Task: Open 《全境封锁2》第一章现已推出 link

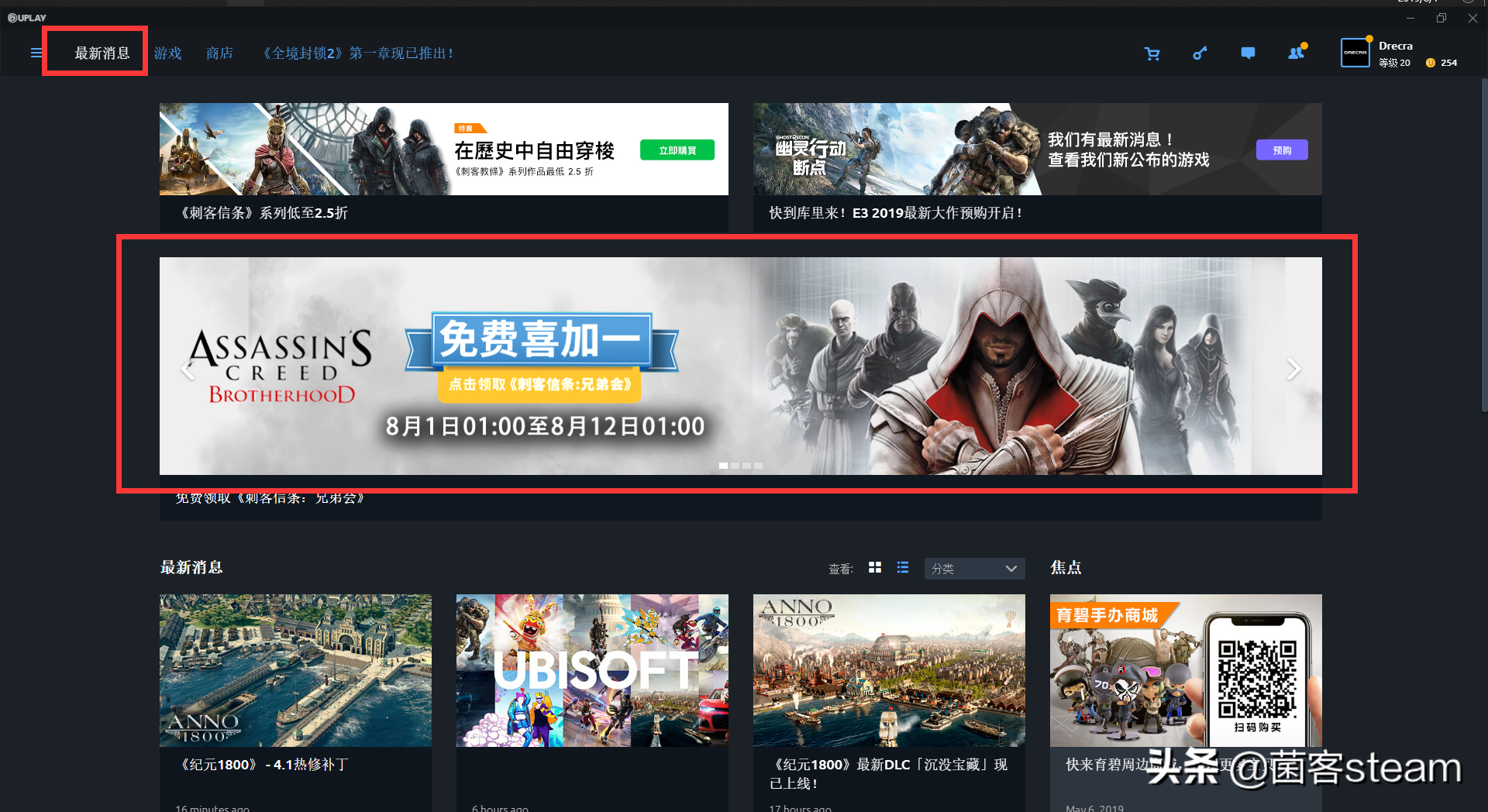Action: tap(358, 53)
